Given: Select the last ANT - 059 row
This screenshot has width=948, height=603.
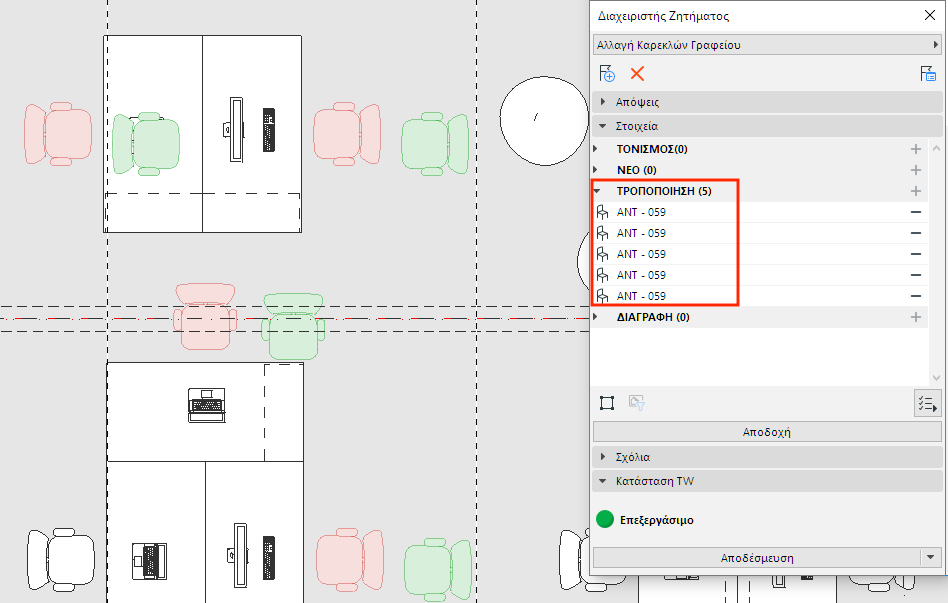Looking at the screenshot, I should [x=759, y=296].
